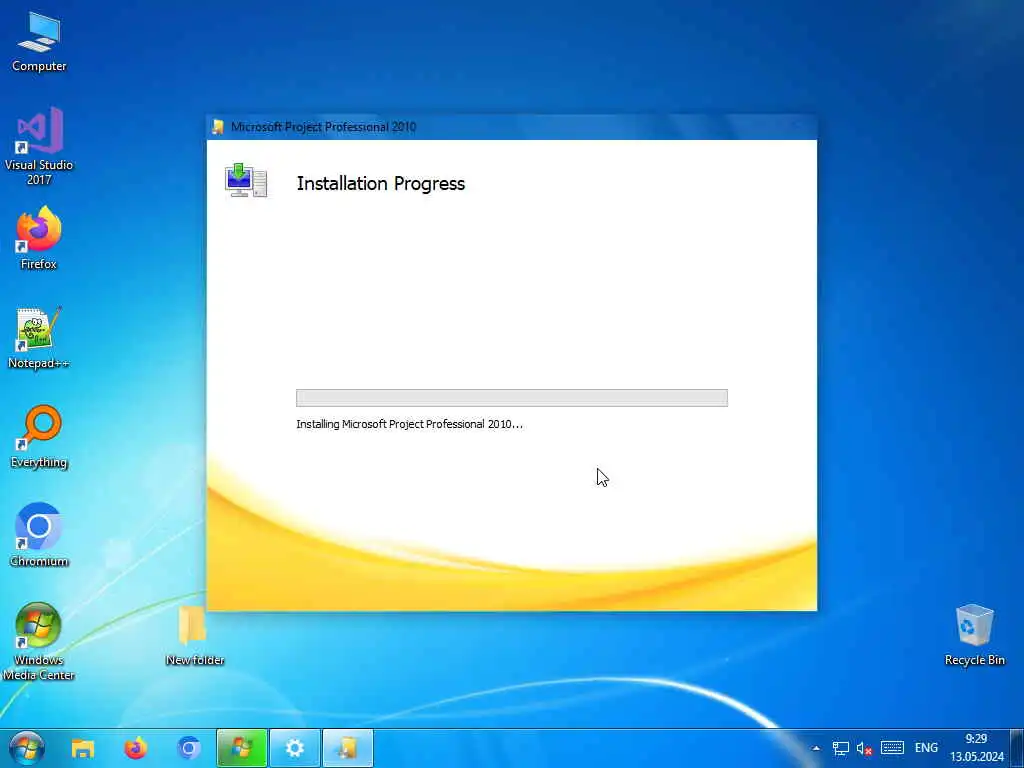The height and width of the screenshot is (768, 1024).
Task: Open File Explorer from the taskbar
Action: point(83,748)
